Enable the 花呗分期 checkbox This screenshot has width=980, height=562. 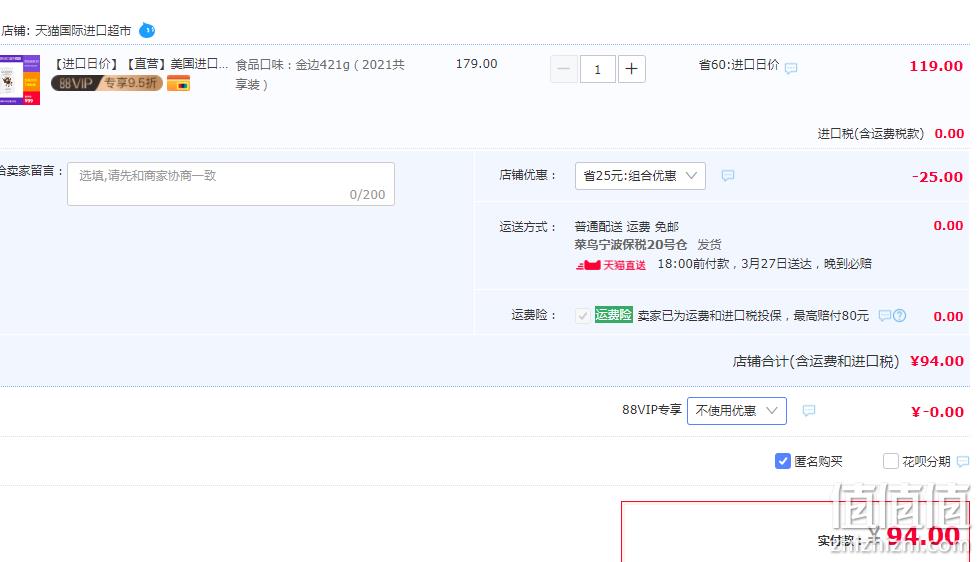(x=891, y=461)
